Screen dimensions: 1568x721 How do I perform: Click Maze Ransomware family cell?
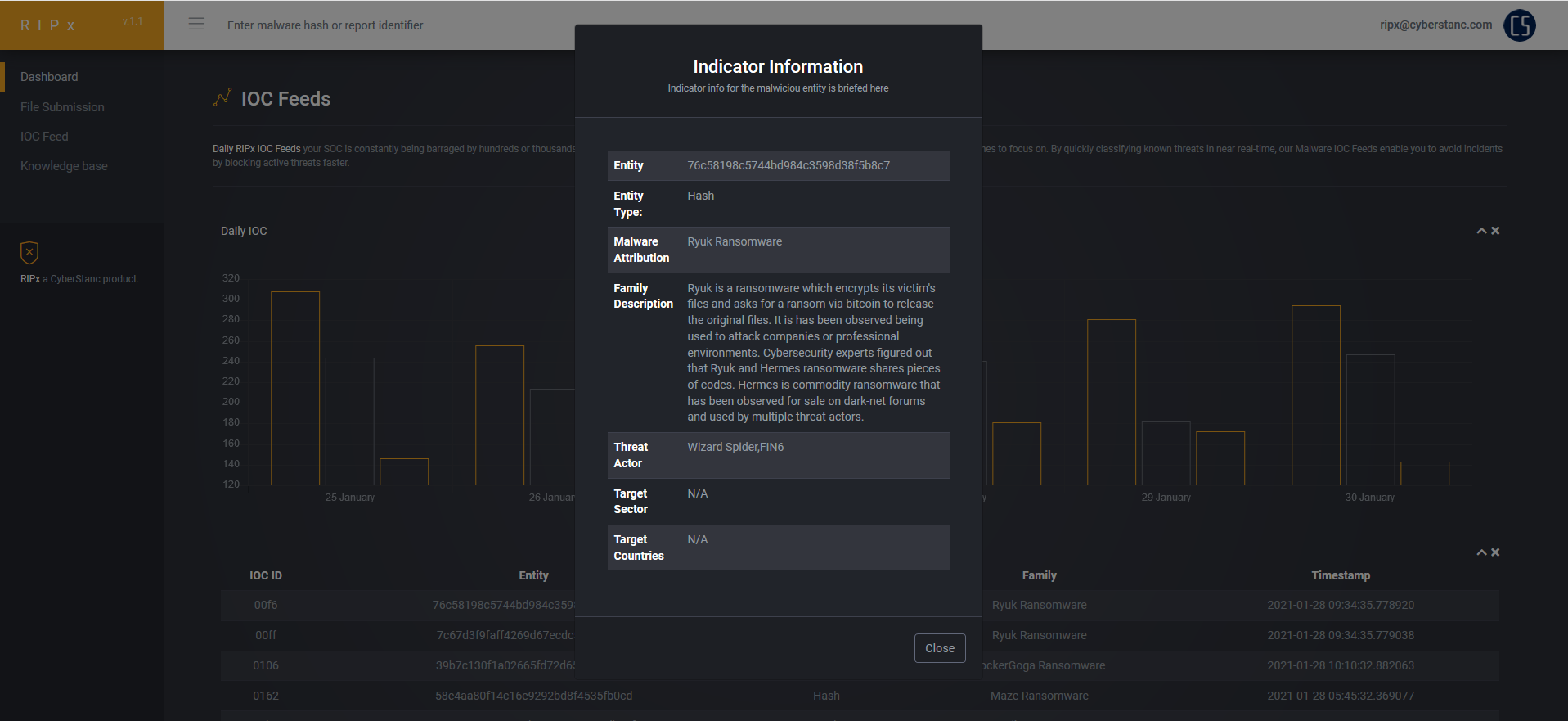pyautogui.click(x=1039, y=696)
